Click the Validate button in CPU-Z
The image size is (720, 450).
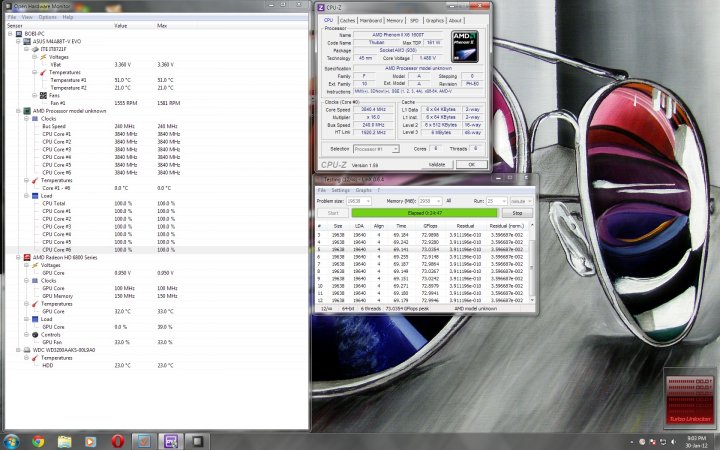[x=437, y=164]
